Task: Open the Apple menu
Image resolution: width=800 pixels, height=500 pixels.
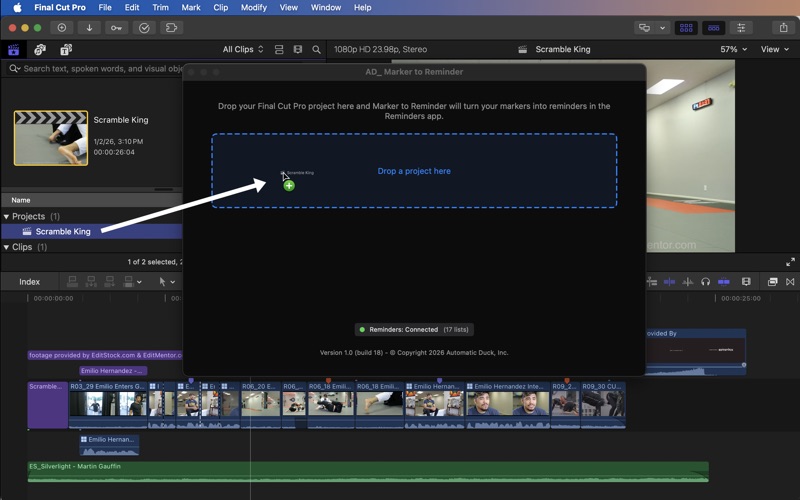Action: (x=17, y=7)
